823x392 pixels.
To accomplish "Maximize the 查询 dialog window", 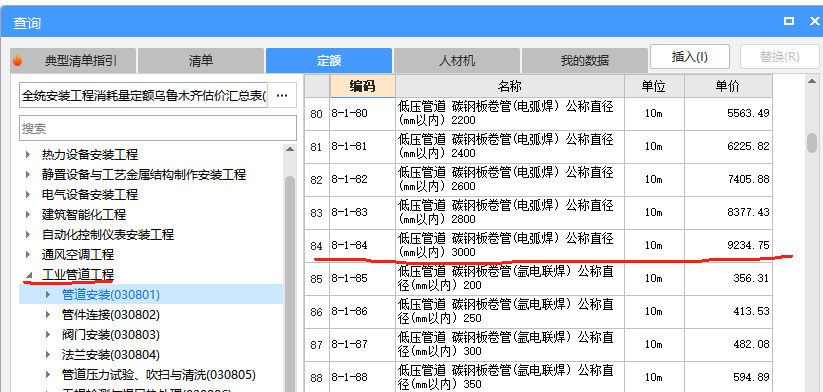I will pos(788,21).
